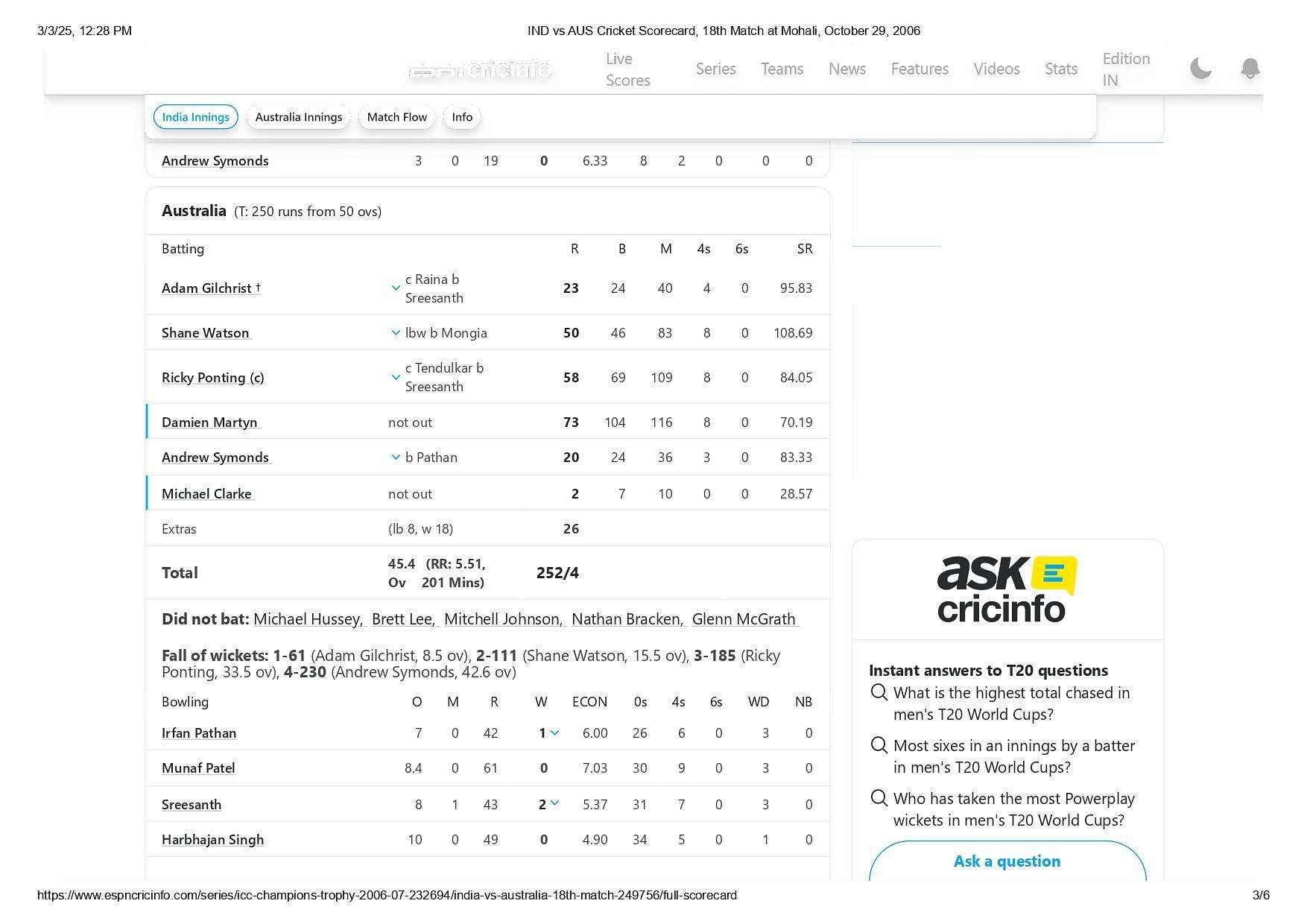Open Live Scores menu
The image size is (1307, 924).
point(628,69)
